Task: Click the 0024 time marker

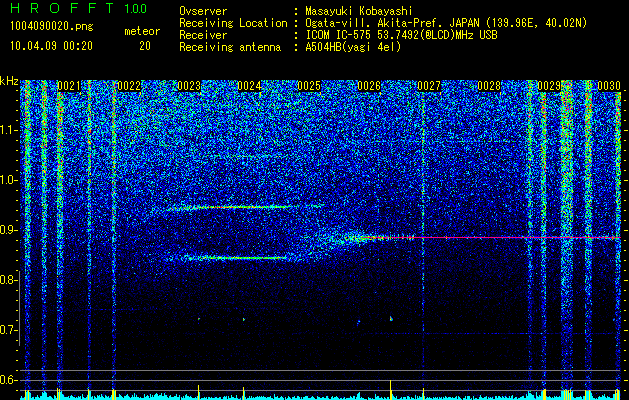Action: pos(249,86)
